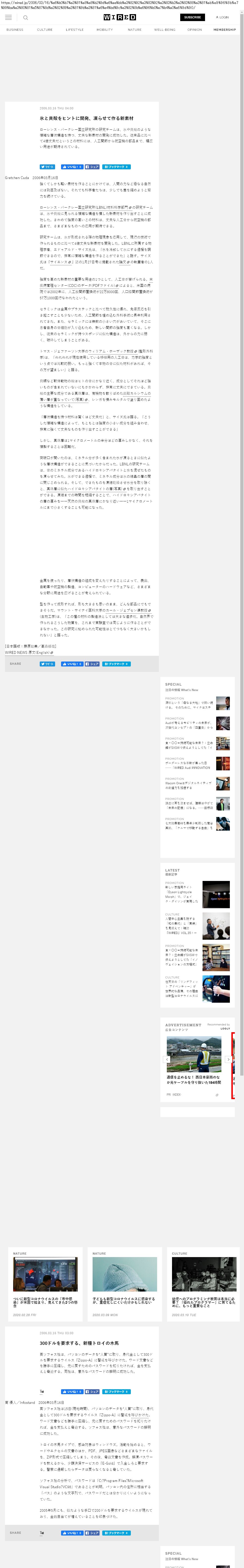Go to the MEMBERSHIP menu item
The height and width of the screenshot is (1568, 244).
coord(224,30)
